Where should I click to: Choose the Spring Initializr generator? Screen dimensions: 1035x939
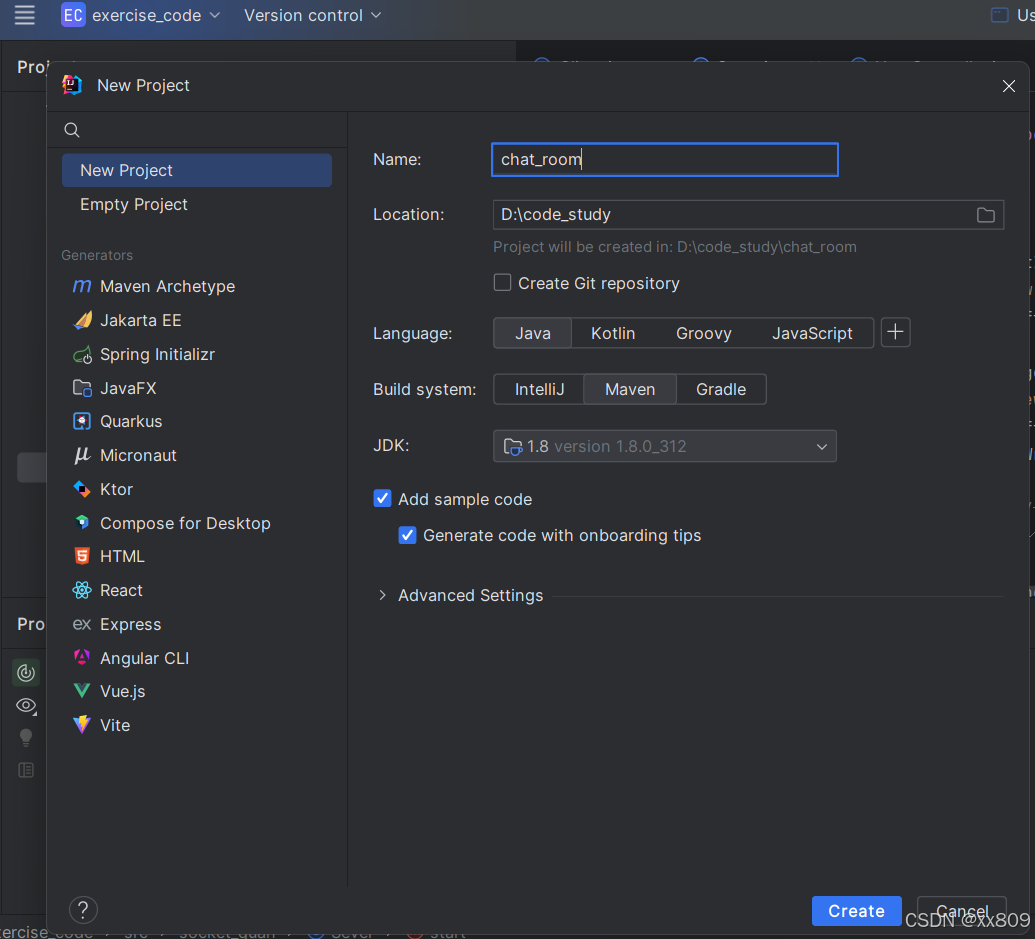pyautogui.click(x=144, y=354)
